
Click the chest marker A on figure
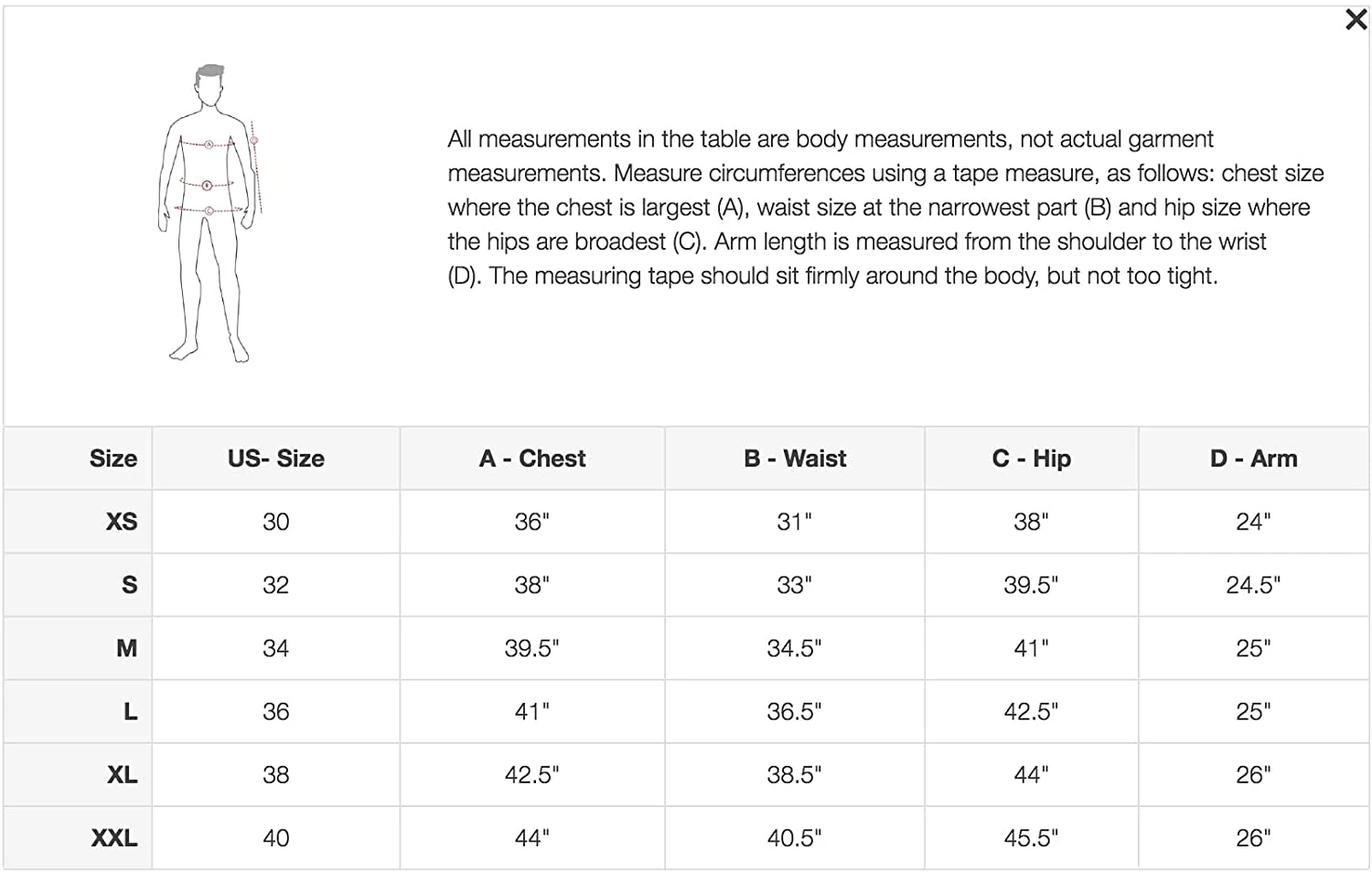[209, 145]
